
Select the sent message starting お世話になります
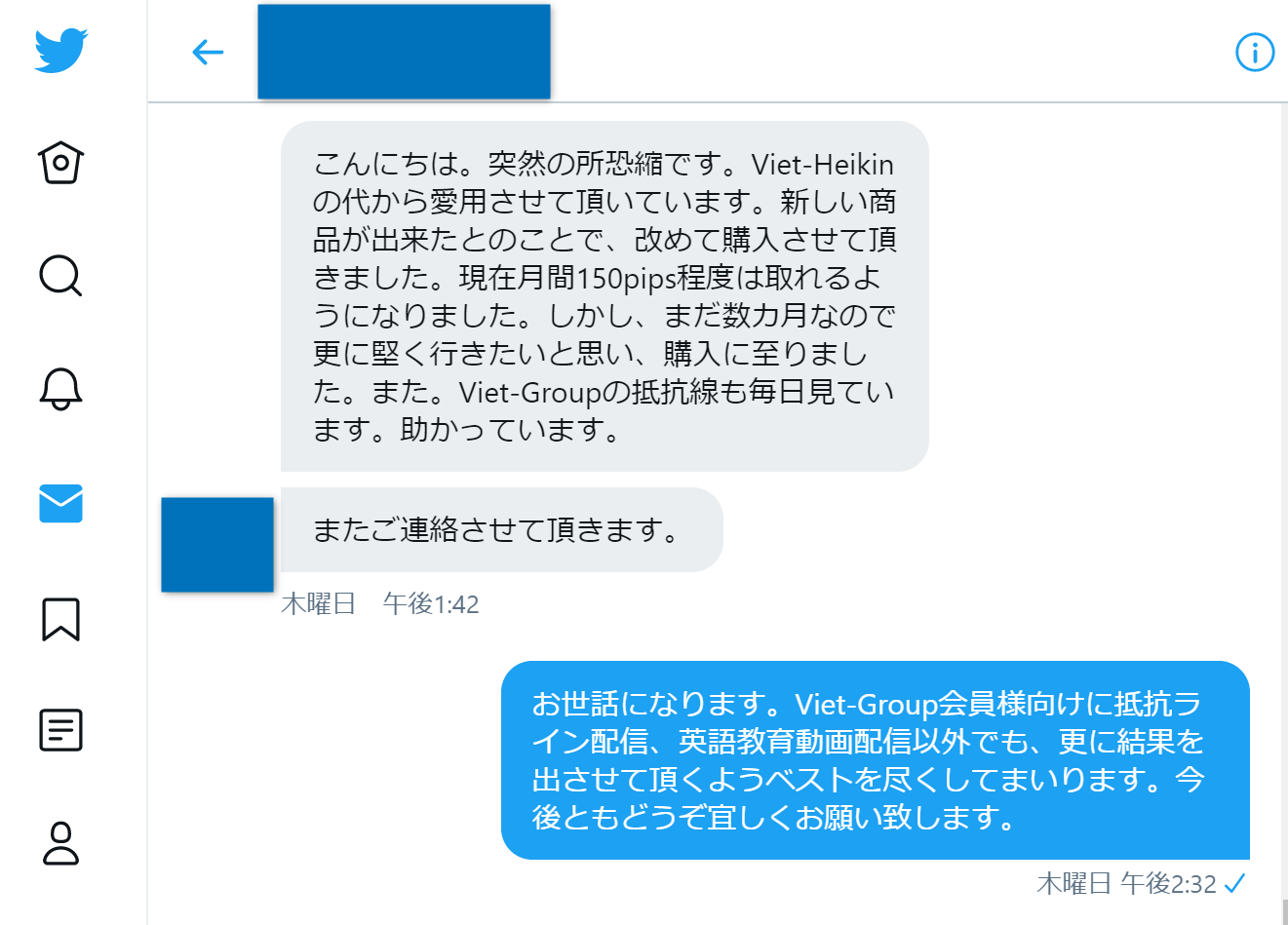[876, 760]
